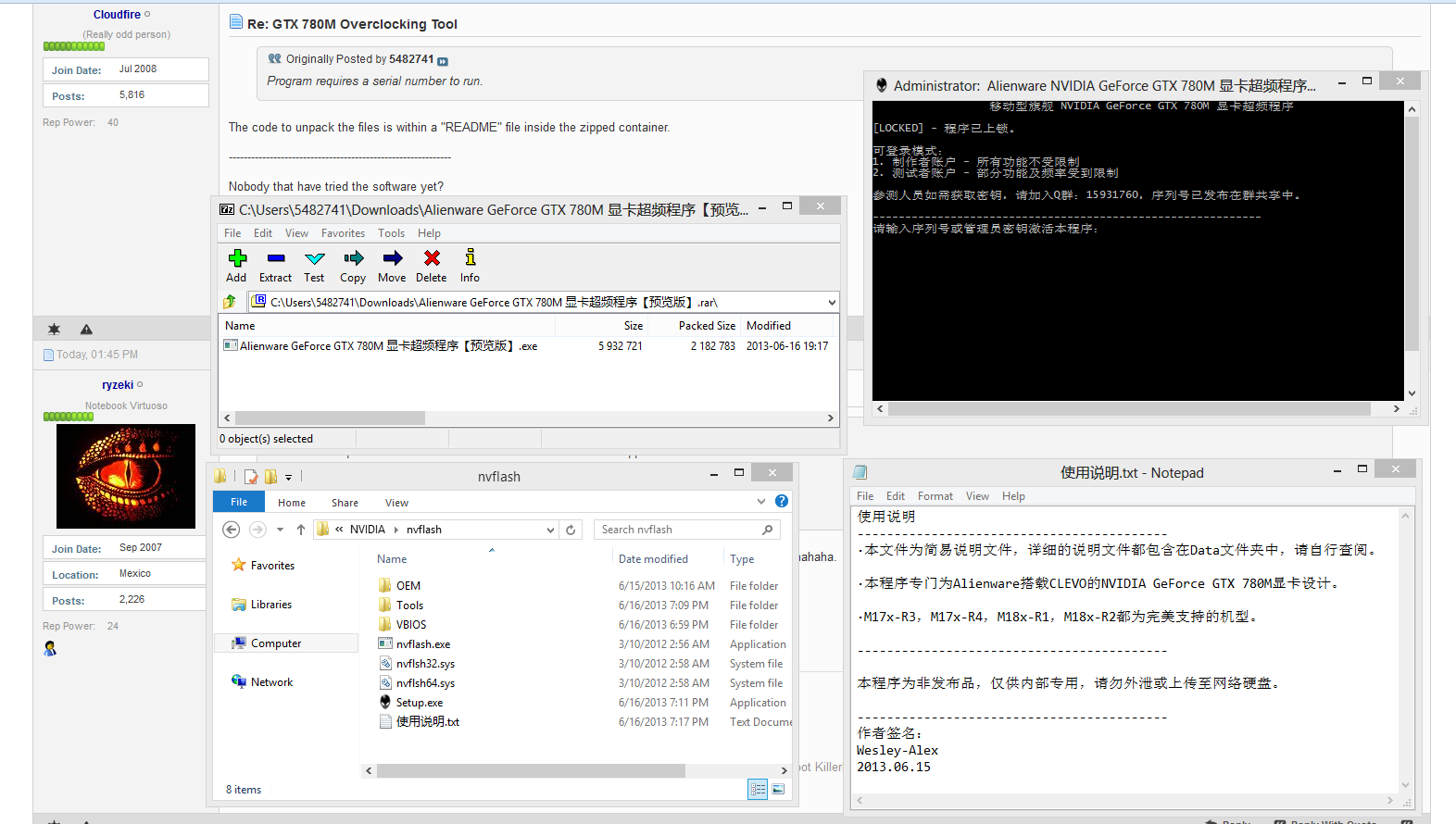This screenshot has width=1456, height=824.
Task: Click the report post warning triangle icon
Action: (86, 330)
